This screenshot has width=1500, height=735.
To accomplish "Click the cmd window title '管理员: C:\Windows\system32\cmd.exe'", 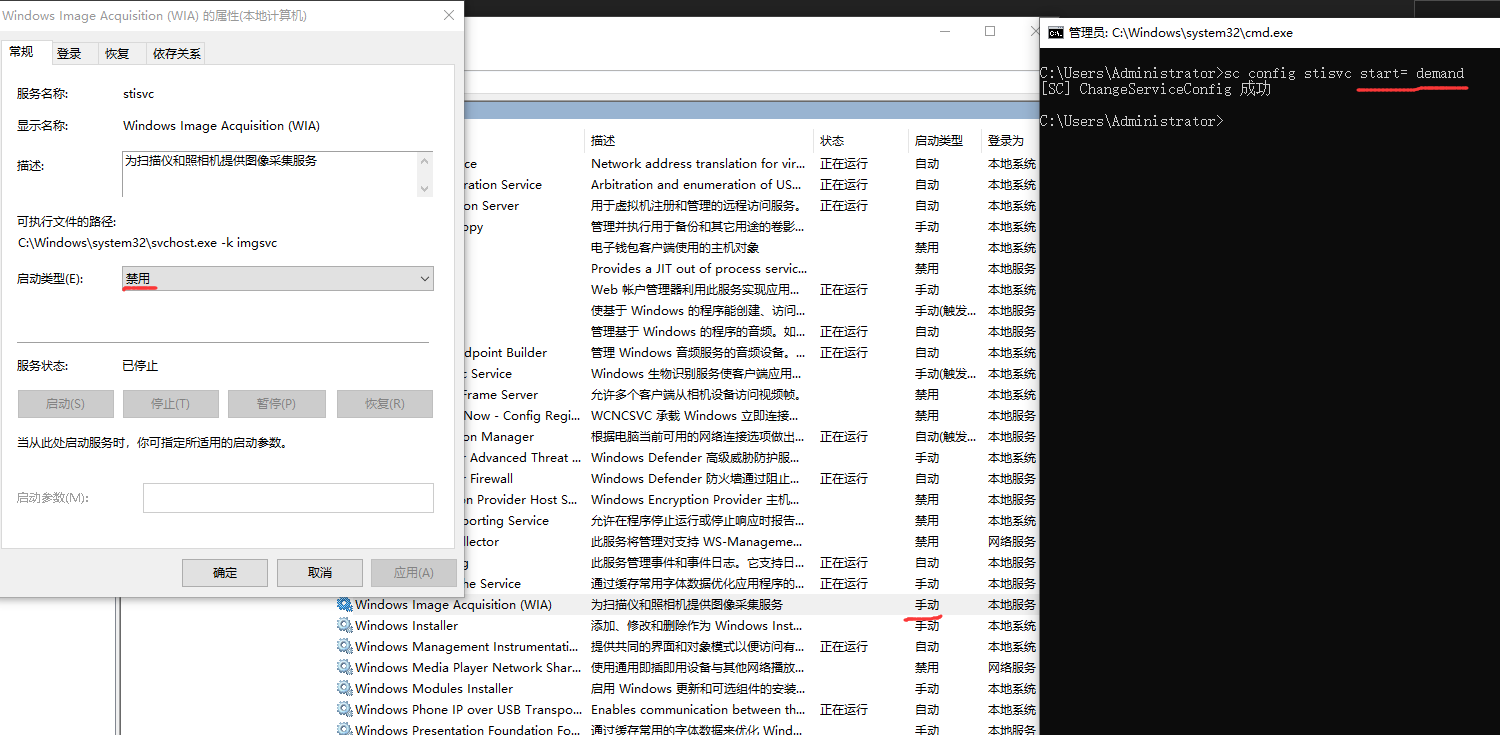I will (1181, 33).
